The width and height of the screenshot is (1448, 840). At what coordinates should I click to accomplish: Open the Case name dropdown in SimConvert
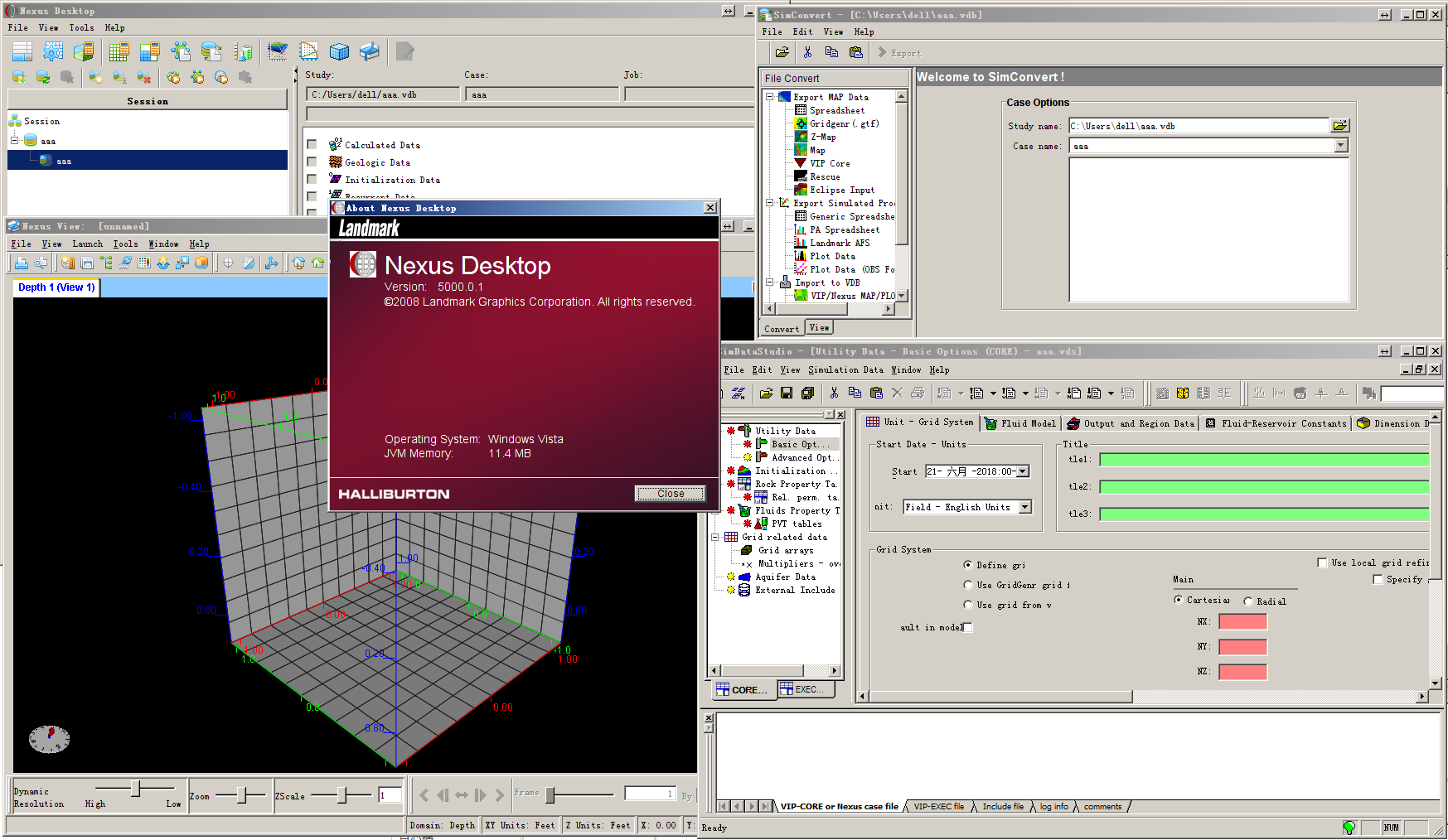[1341, 146]
